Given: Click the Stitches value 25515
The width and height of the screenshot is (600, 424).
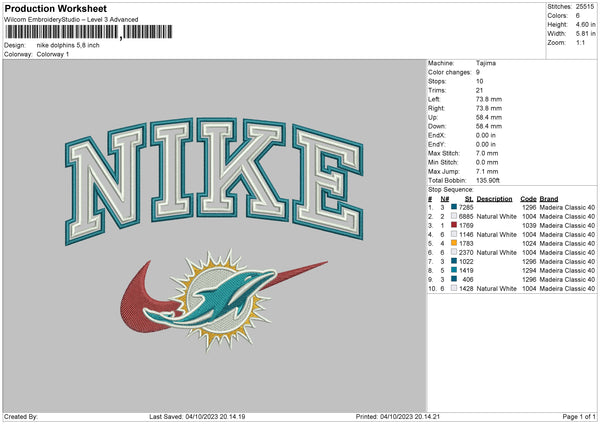Looking at the screenshot, I should pos(585,7).
